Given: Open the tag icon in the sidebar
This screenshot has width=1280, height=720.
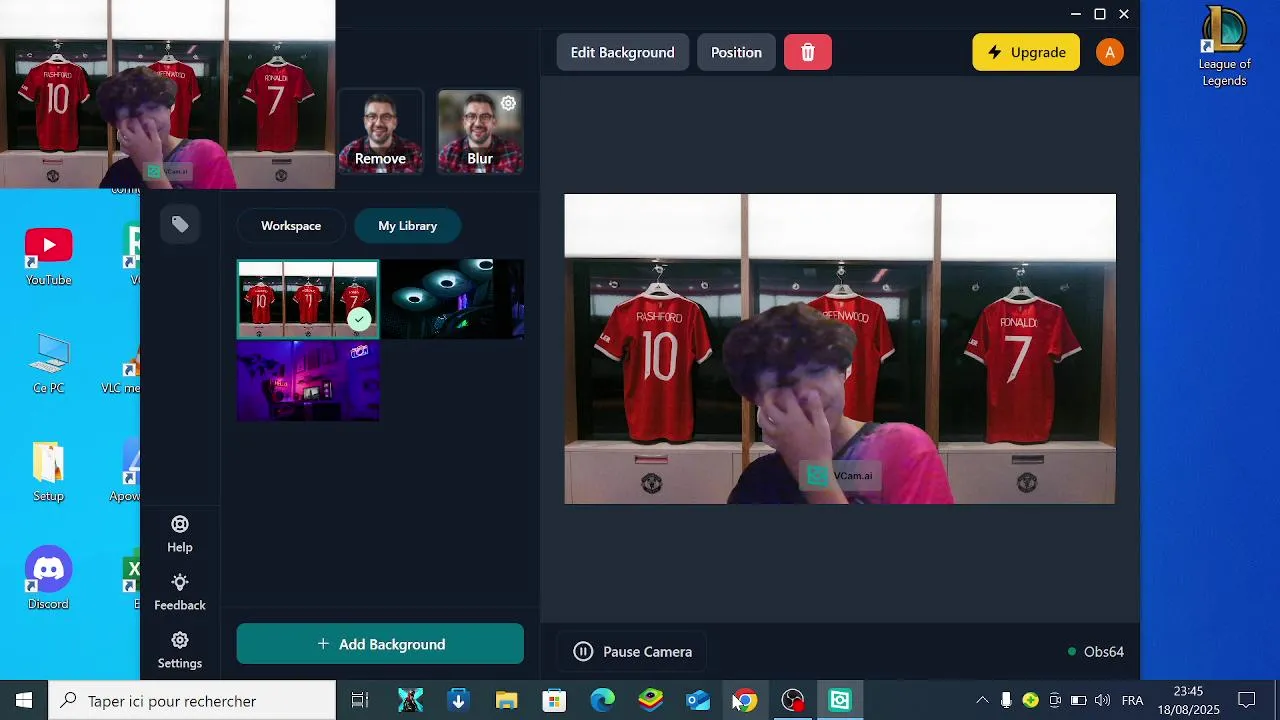Looking at the screenshot, I should tap(180, 225).
